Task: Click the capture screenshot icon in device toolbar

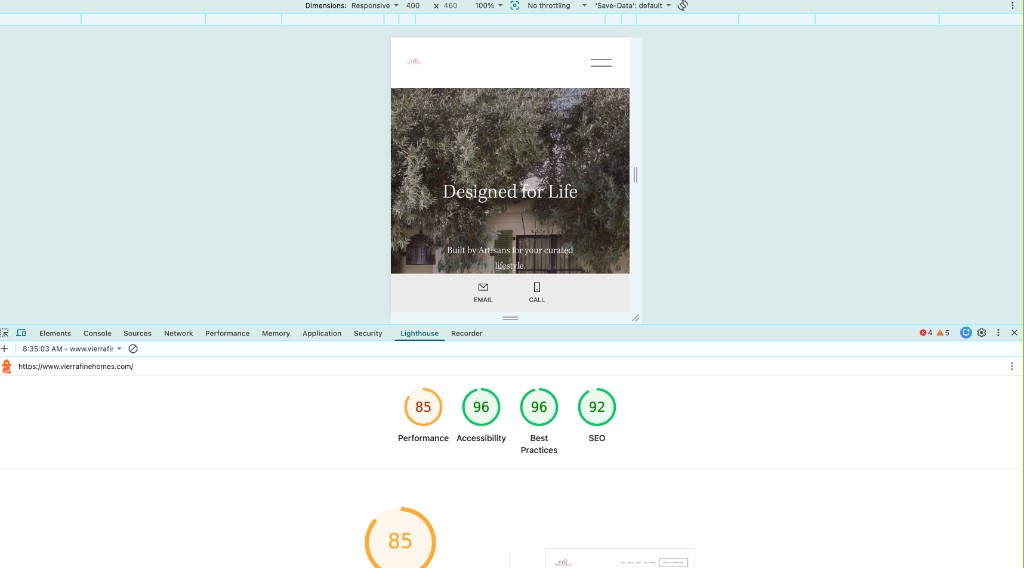Action: point(515,5)
